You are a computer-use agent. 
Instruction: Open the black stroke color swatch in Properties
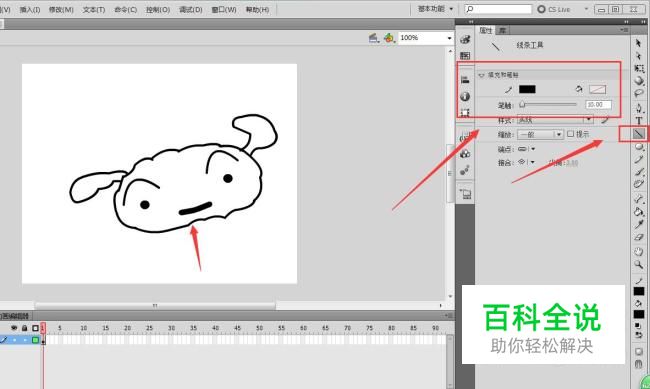527,89
